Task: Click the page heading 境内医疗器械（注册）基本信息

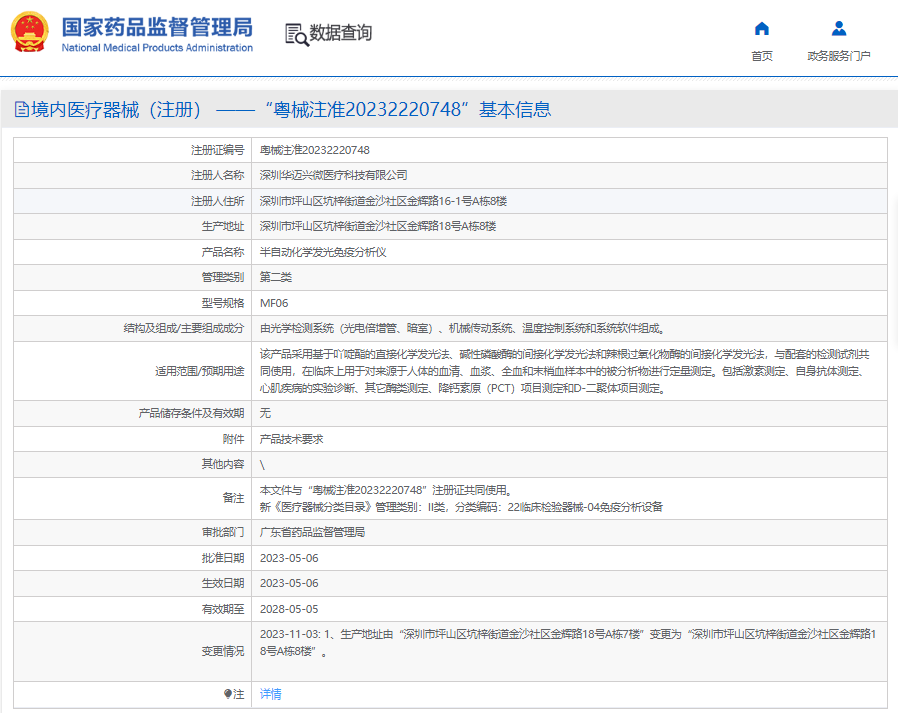Action: coord(291,109)
